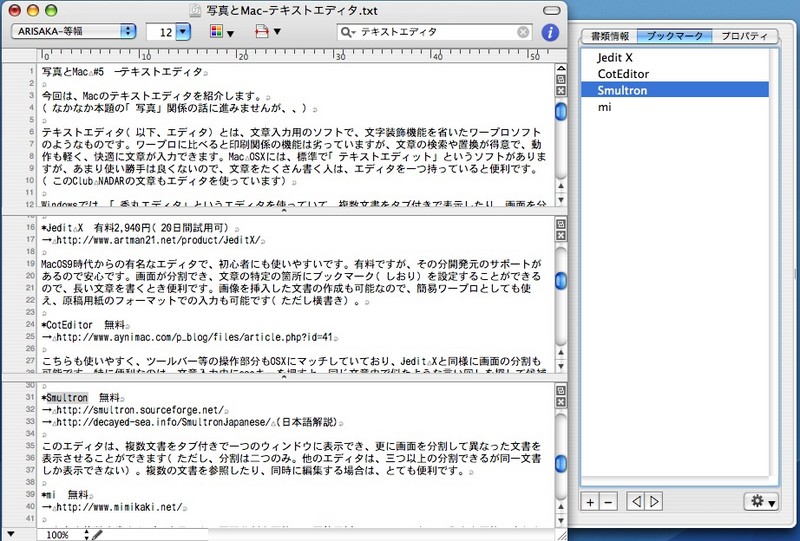The image size is (800, 541).
Task: Split the pane showing line 1 header
Action: [x=561, y=79]
